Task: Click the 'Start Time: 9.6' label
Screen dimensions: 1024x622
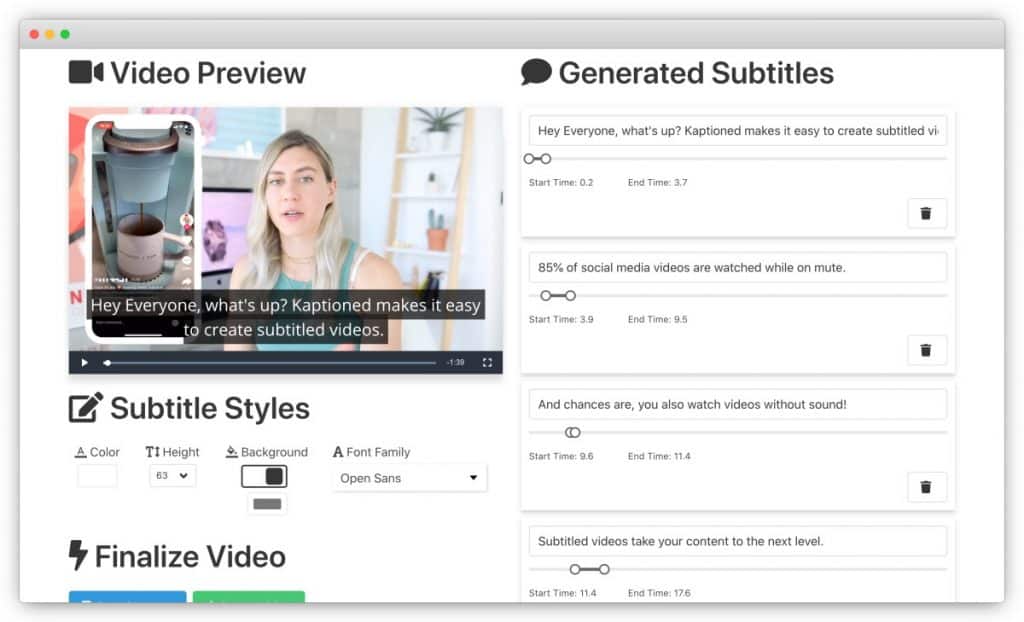Action: point(561,456)
